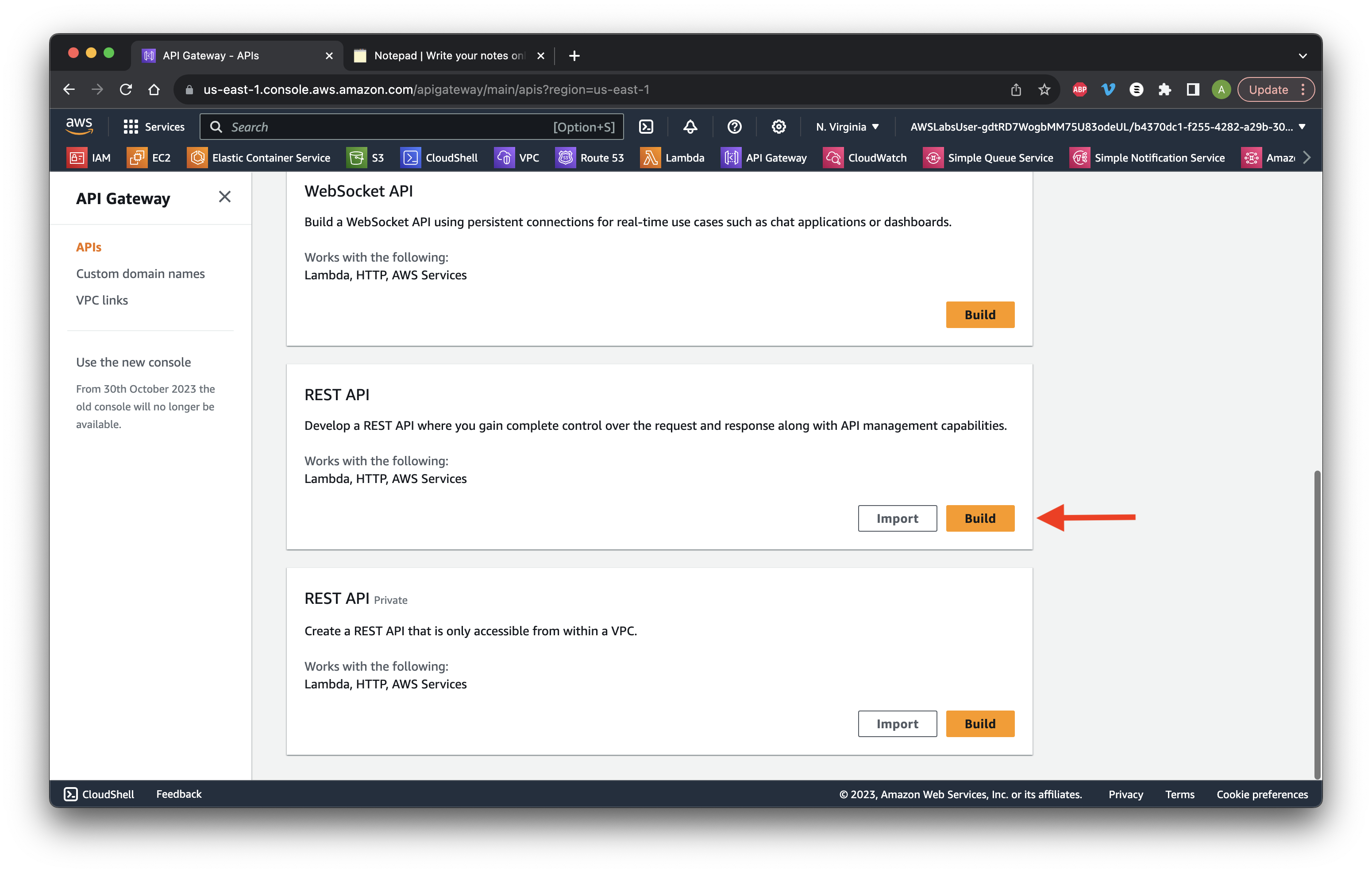Click the Vimeo extension icon
Viewport: 1372px width, 873px height.
click(1108, 89)
